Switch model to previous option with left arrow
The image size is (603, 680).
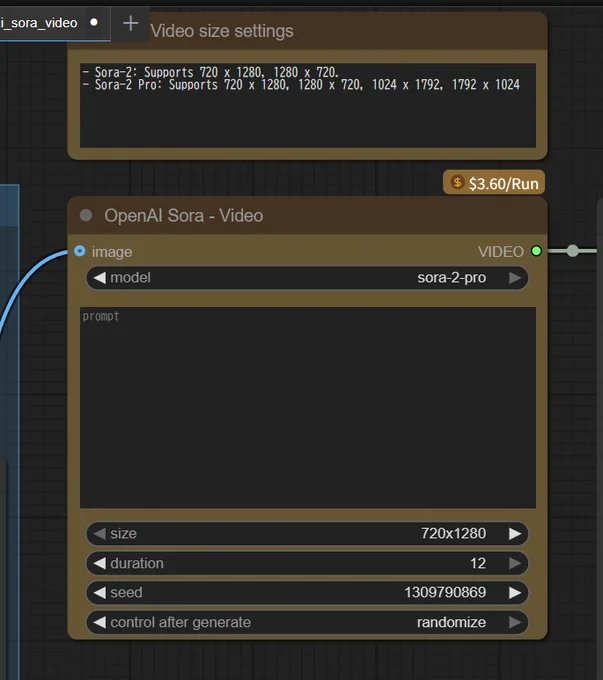[x=100, y=278]
